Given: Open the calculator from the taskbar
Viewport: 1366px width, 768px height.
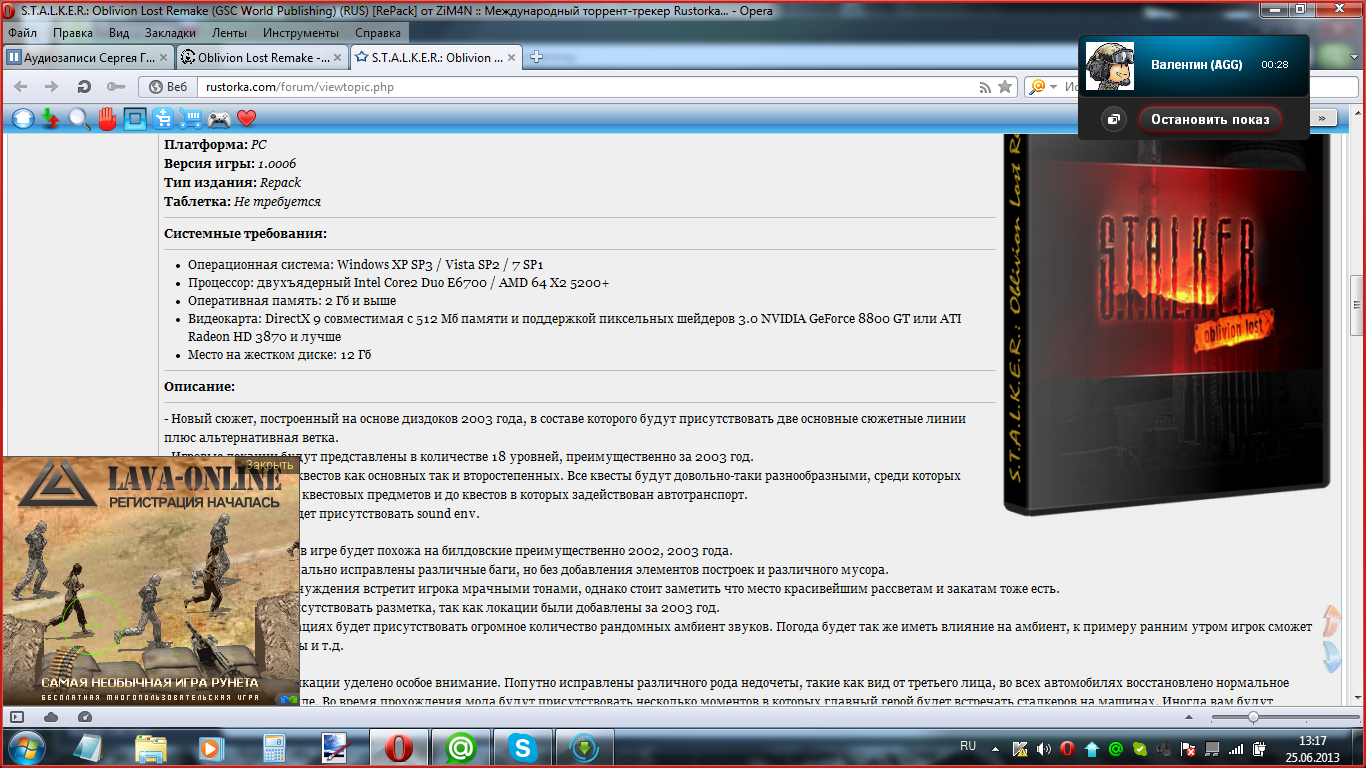Looking at the screenshot, I should [273, 747].
